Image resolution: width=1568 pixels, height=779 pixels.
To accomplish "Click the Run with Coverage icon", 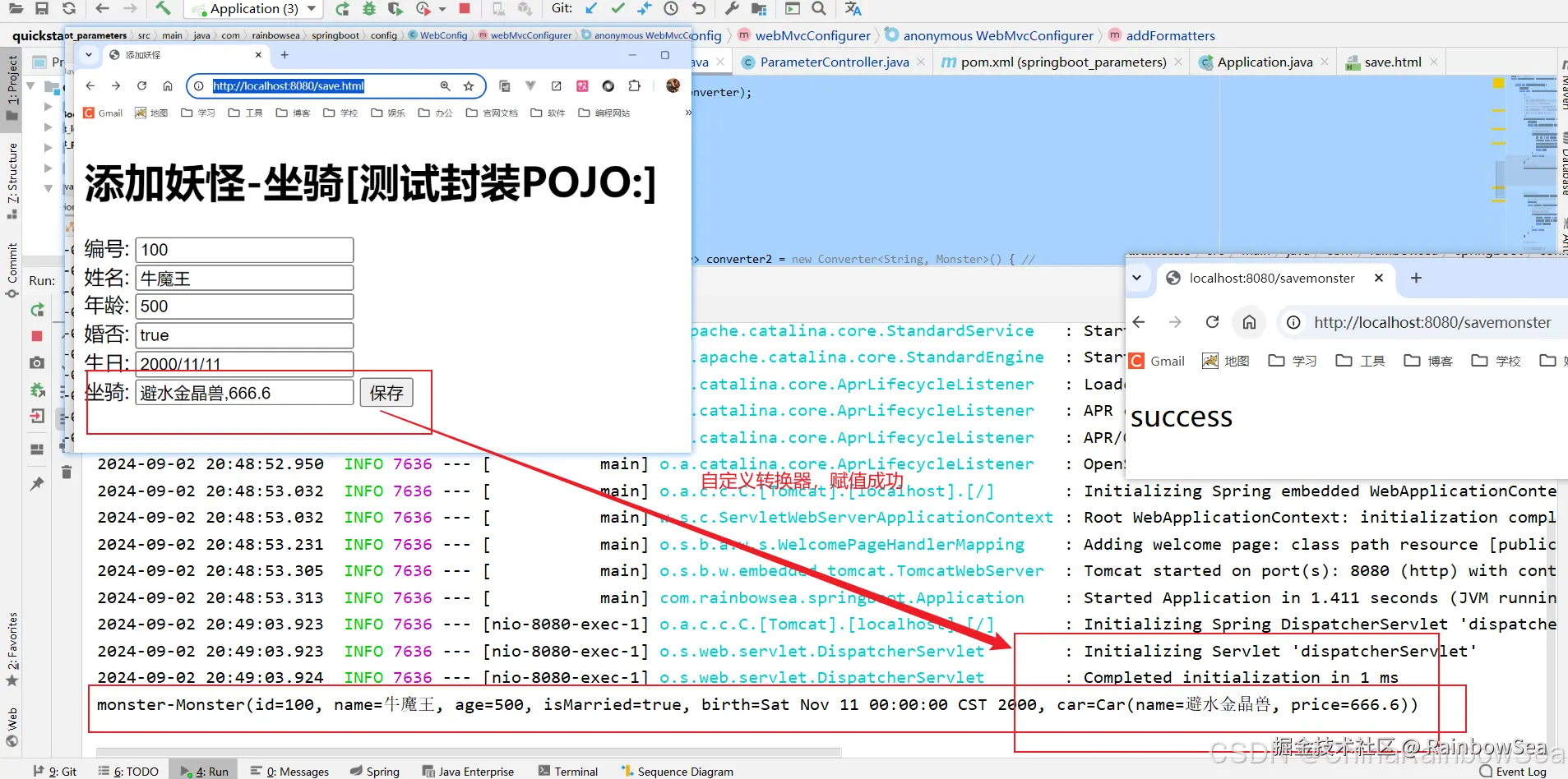I will point(395,9).
